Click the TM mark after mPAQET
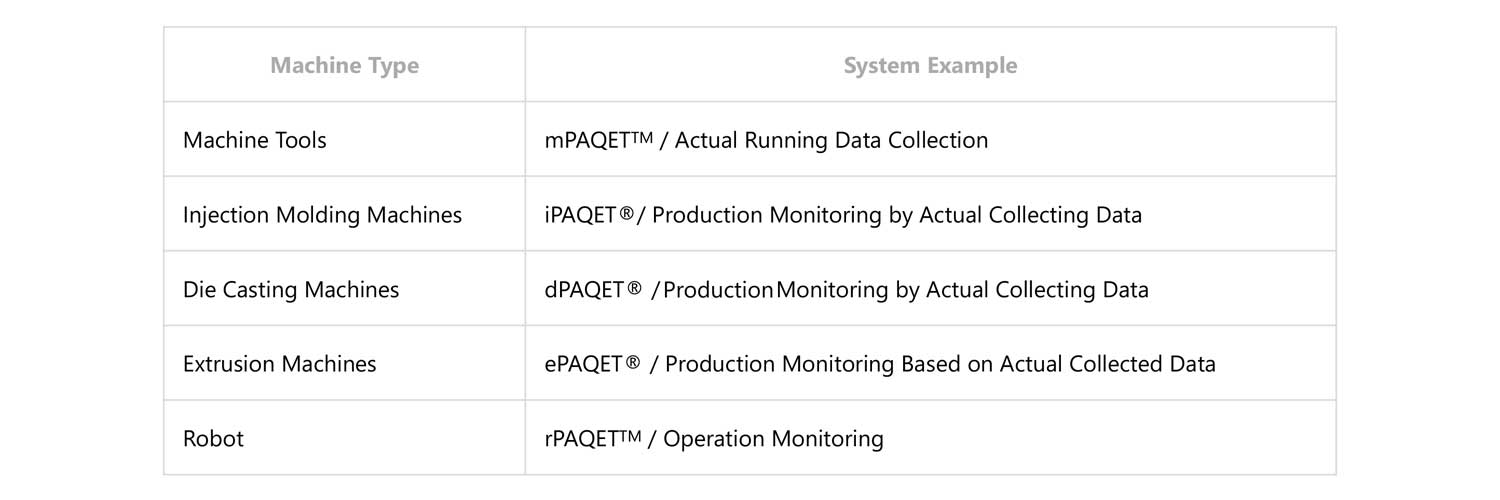 [x=641, y=137]
